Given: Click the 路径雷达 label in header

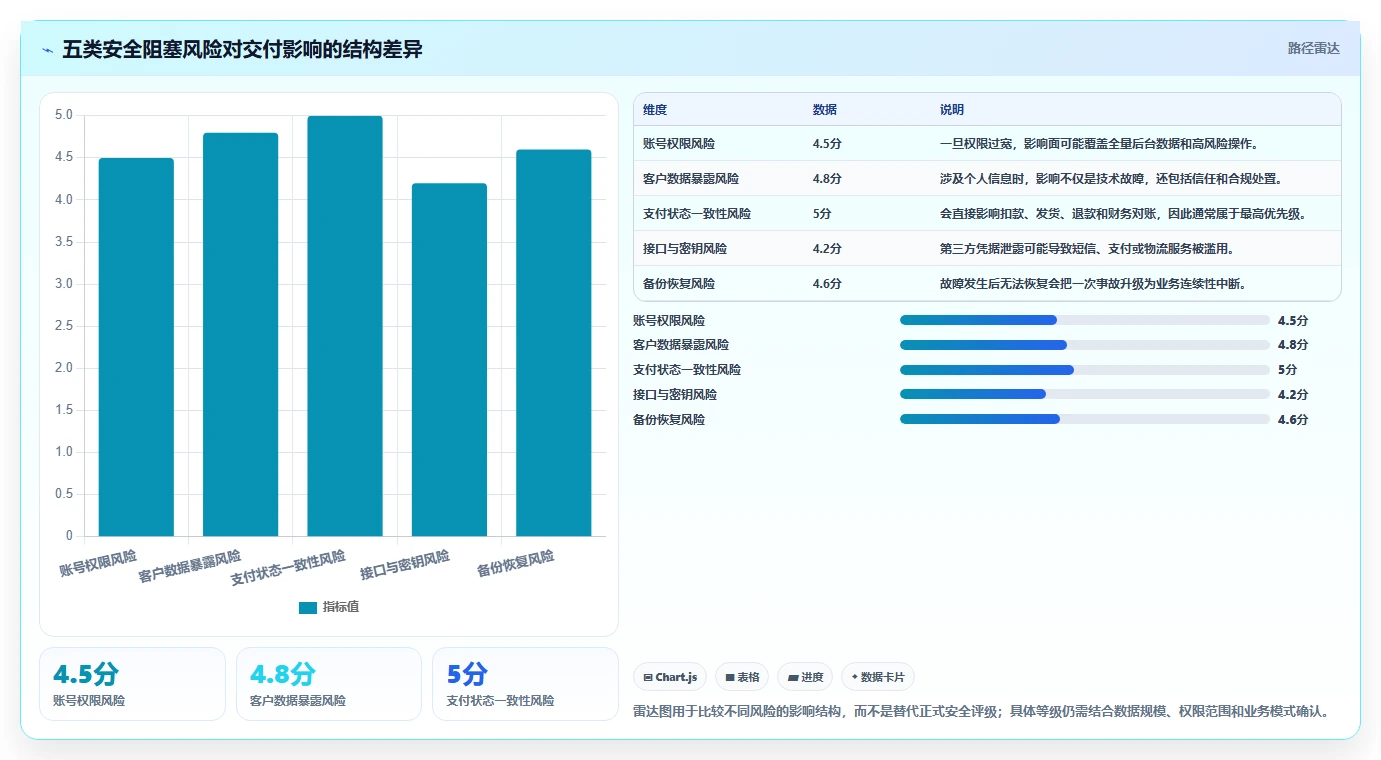Looking at the screenshot, I should point(1313,48).
